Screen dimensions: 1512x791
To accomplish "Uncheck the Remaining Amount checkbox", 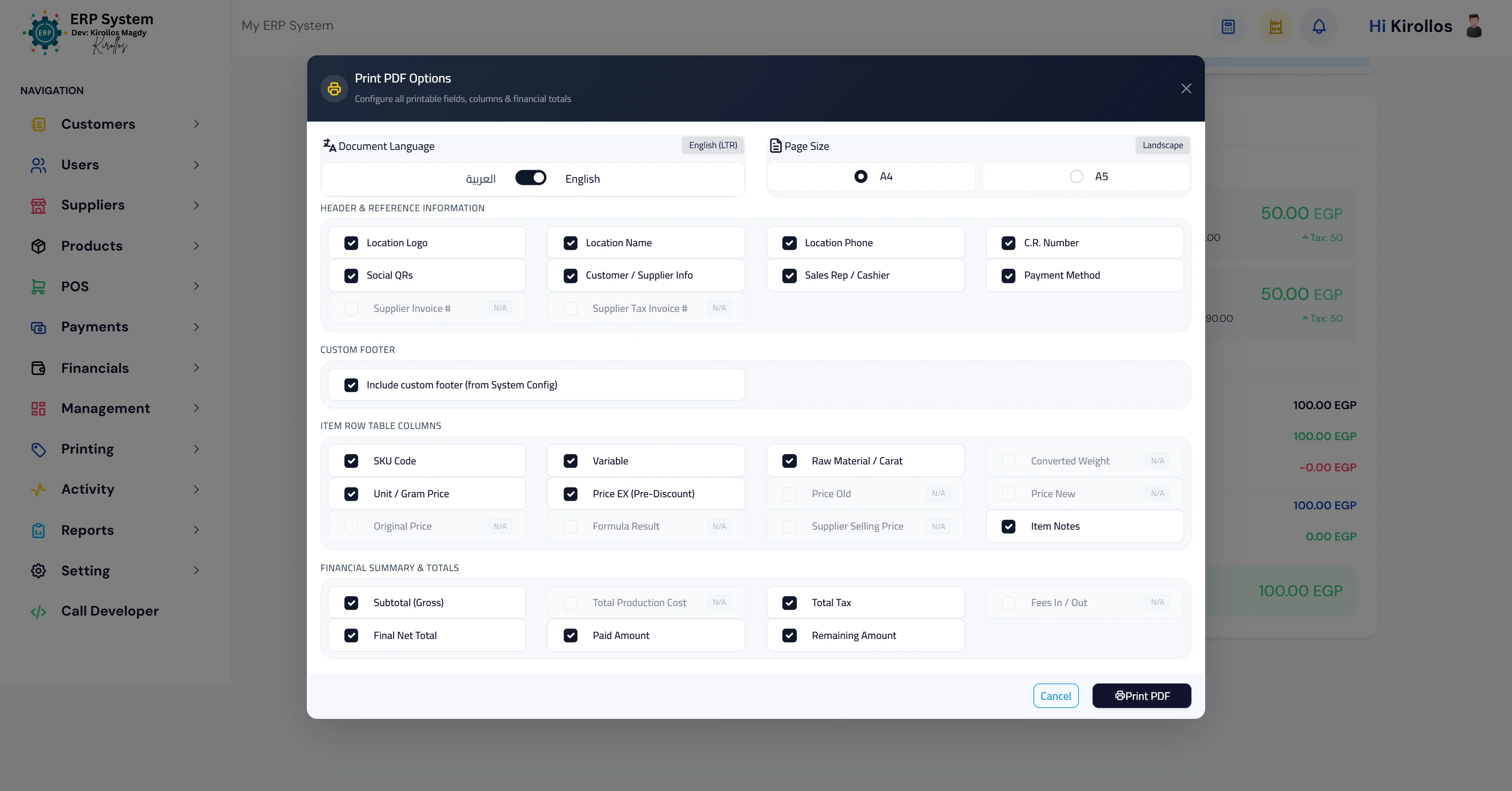I will (789, 635).
